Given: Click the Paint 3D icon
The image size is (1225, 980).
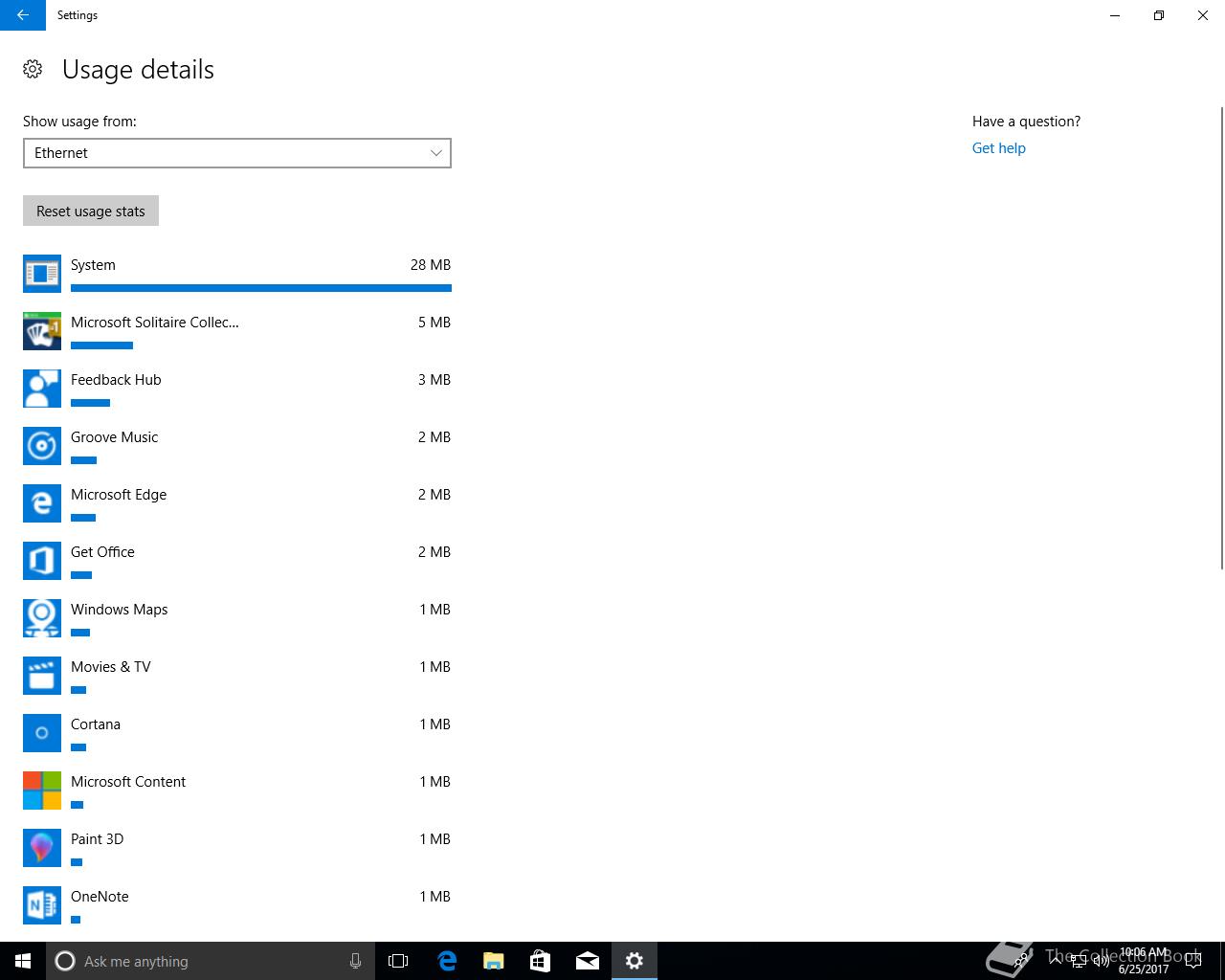Looking at the screenshot, I should pos(42,848).
